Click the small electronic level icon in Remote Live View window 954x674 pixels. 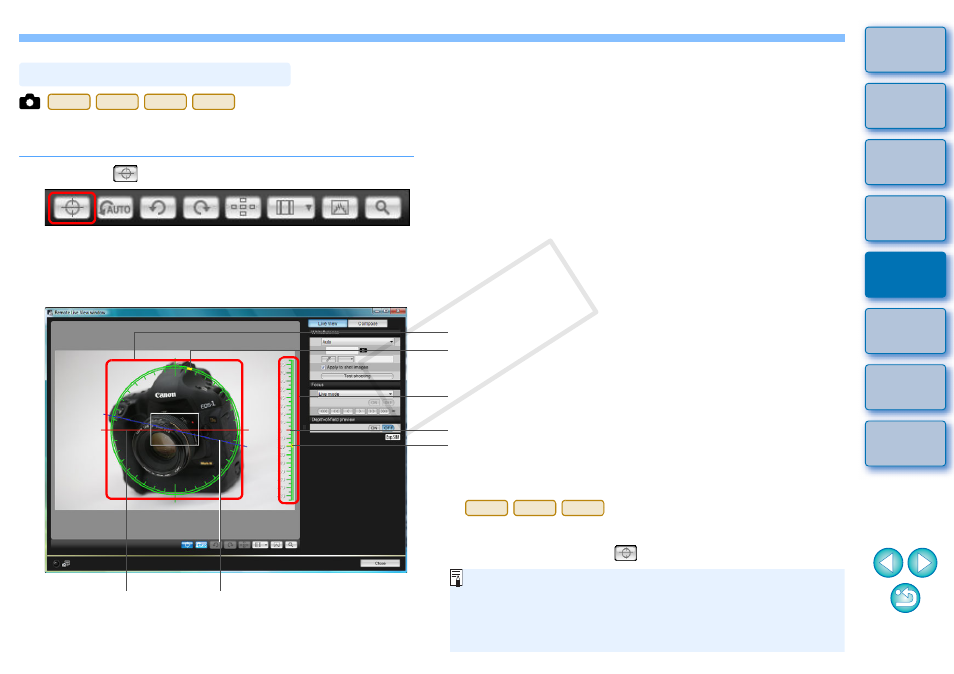187,545
